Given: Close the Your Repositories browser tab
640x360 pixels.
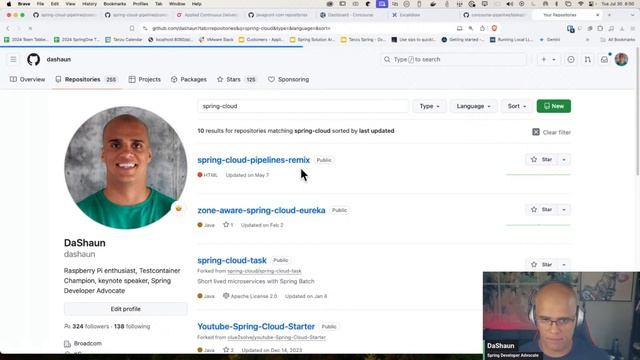Looking at the screenshot, I should click(598, 15).
